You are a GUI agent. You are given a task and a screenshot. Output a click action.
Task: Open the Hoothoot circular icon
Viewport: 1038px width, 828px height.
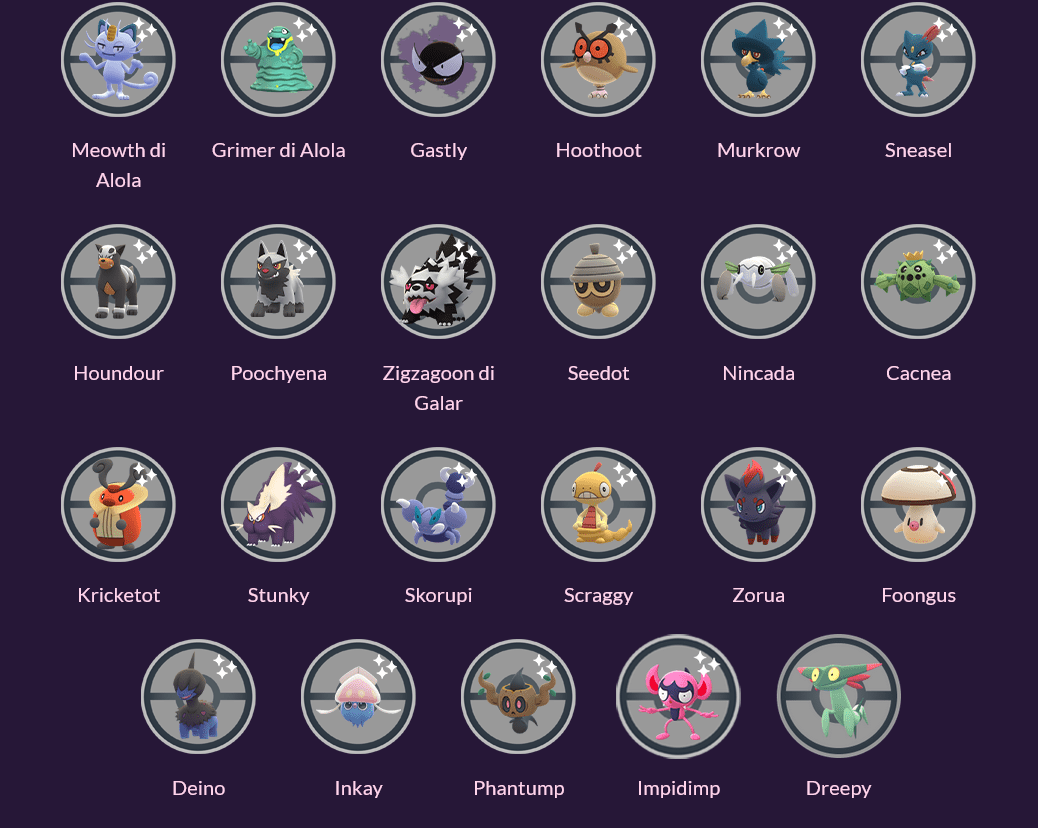click(598, 60)
